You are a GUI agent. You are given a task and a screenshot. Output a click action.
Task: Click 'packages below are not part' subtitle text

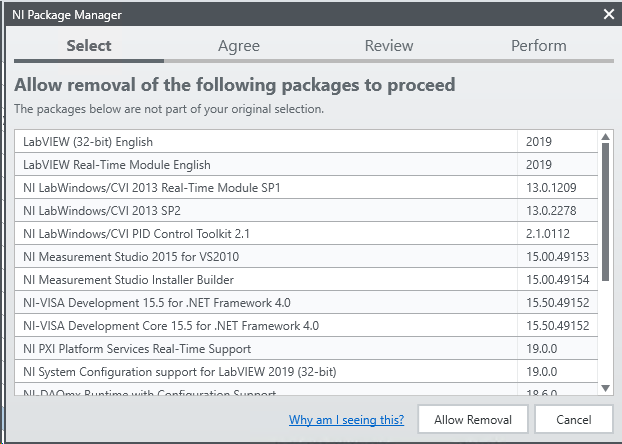tap(169, 109)
